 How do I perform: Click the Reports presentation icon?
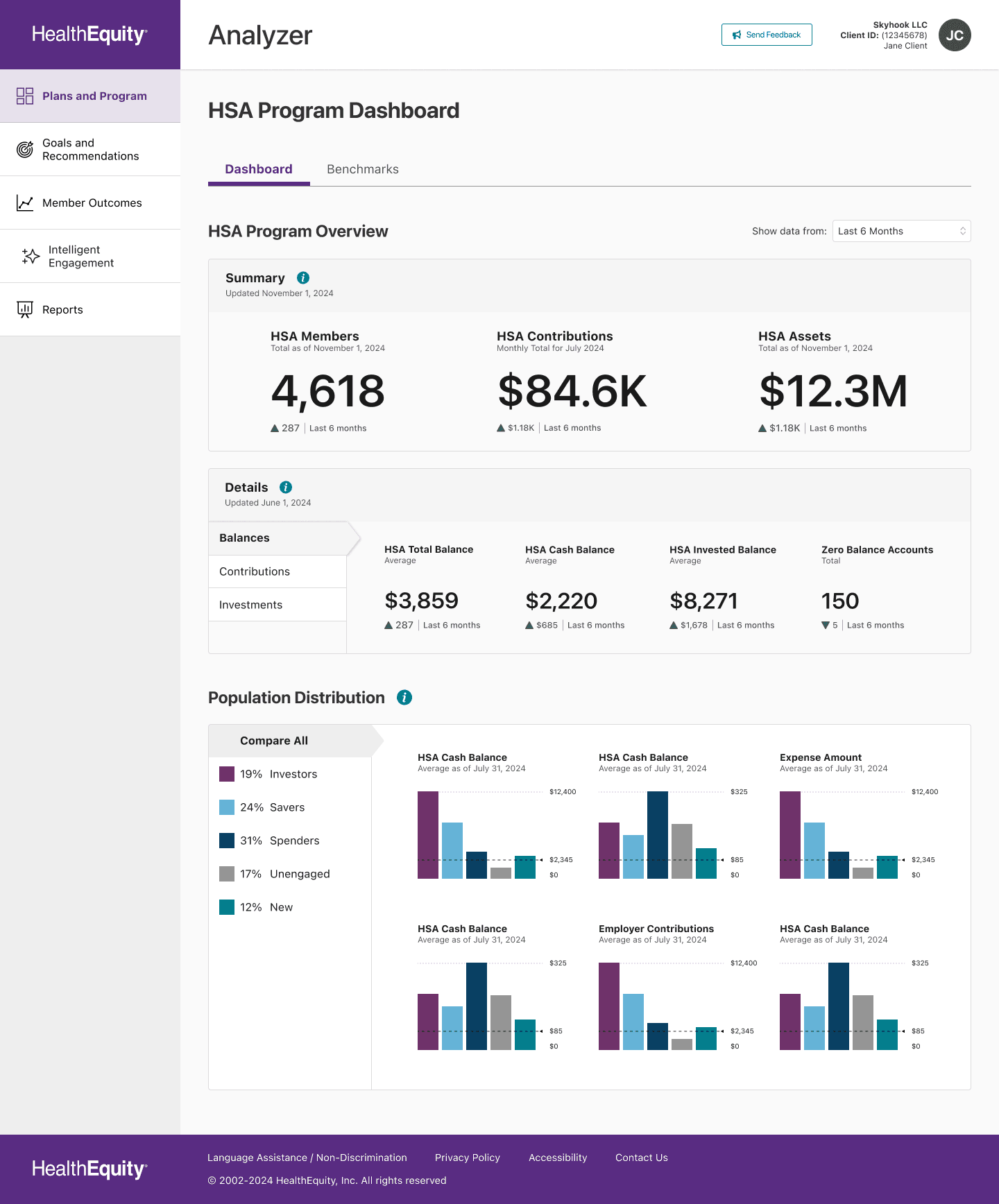(25, 309)
